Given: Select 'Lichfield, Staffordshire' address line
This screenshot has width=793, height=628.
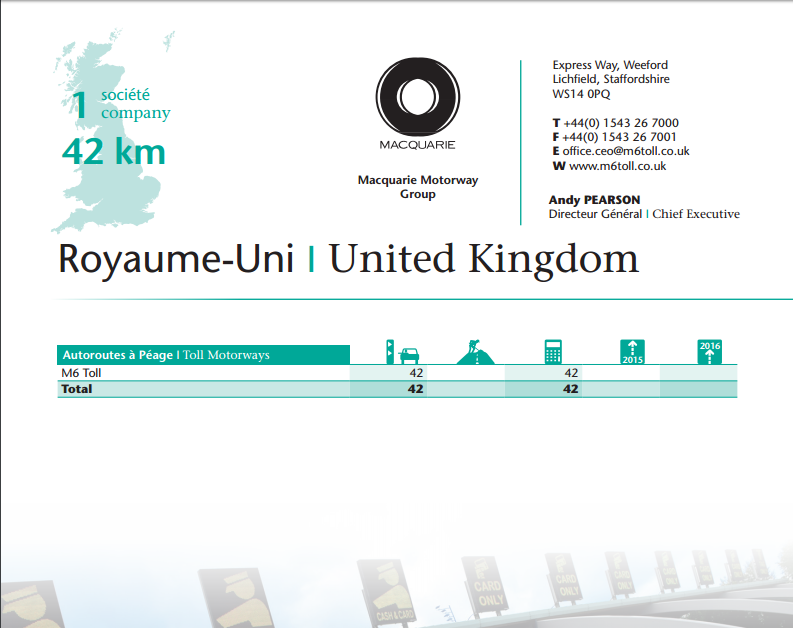Looking at the screenshot, I should pyautogui.click(x=611, y=79).
